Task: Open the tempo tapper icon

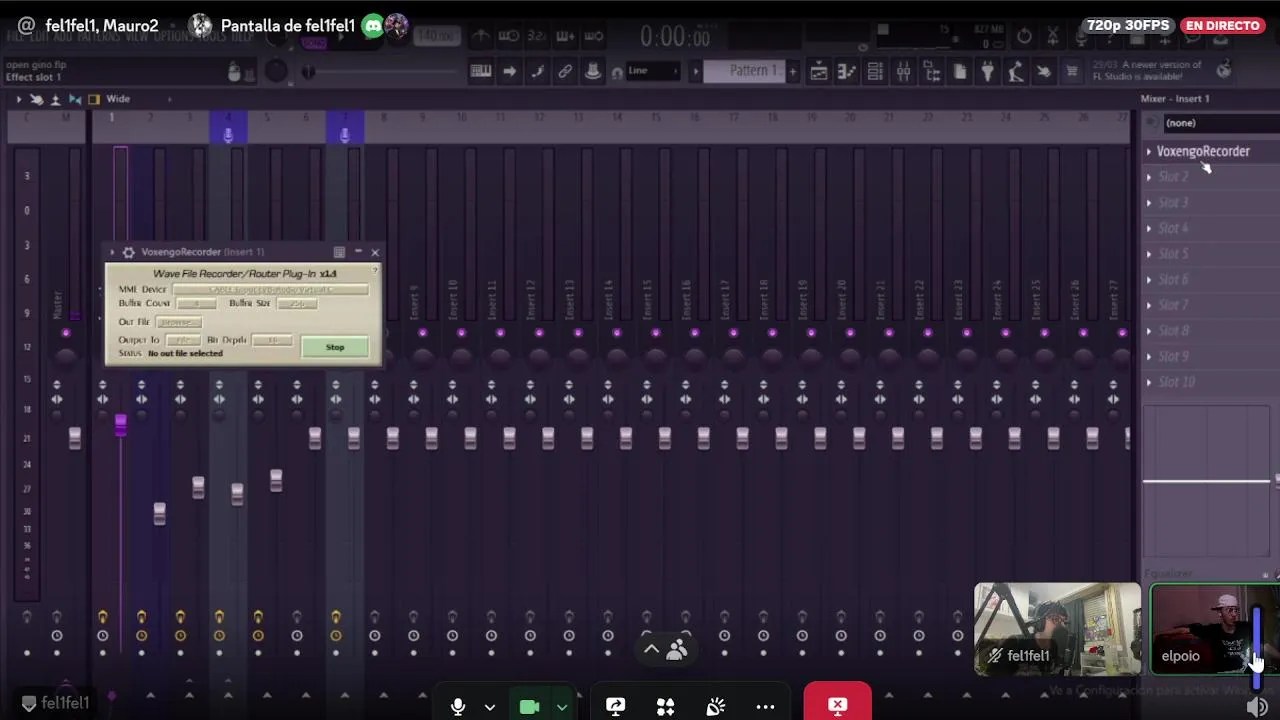Action: [1015, 71]
